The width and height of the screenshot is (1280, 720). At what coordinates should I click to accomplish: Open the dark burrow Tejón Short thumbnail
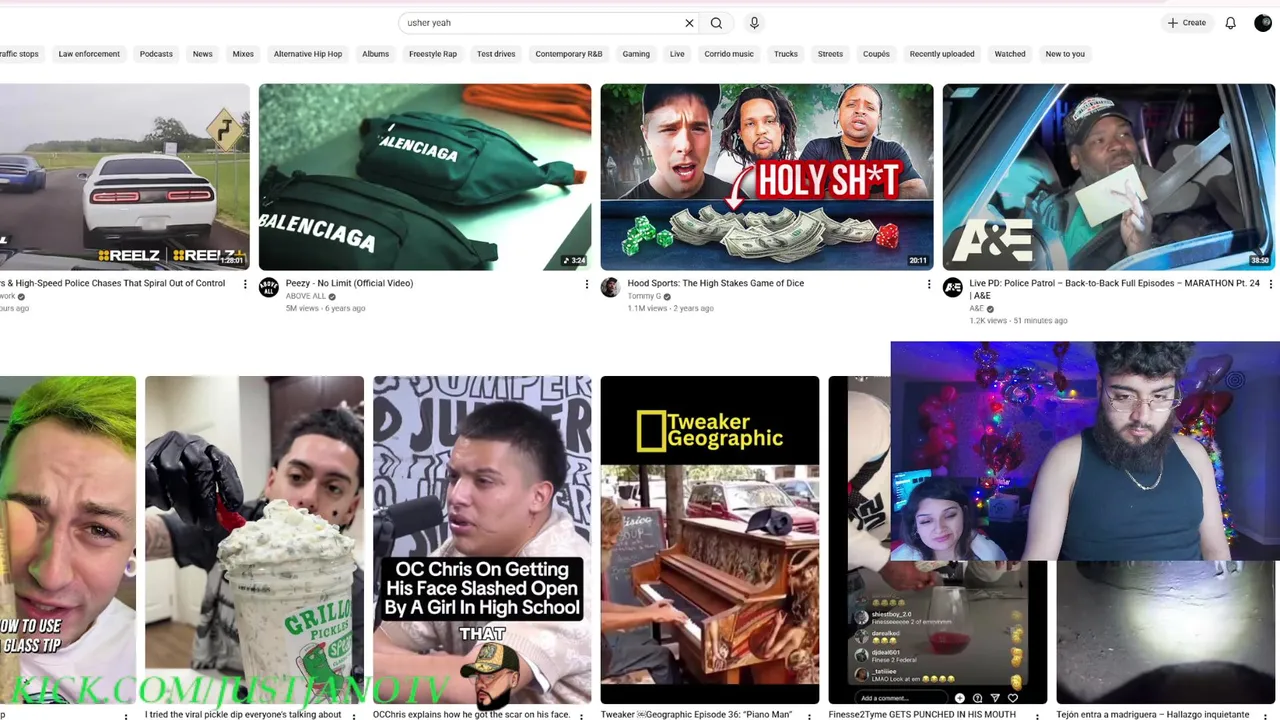click(x=1166, y=632)
